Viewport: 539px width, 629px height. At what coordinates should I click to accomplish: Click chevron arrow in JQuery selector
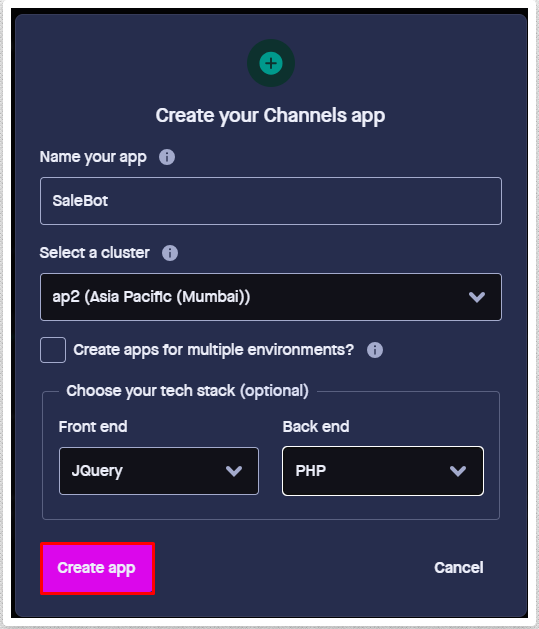[234, 471]
